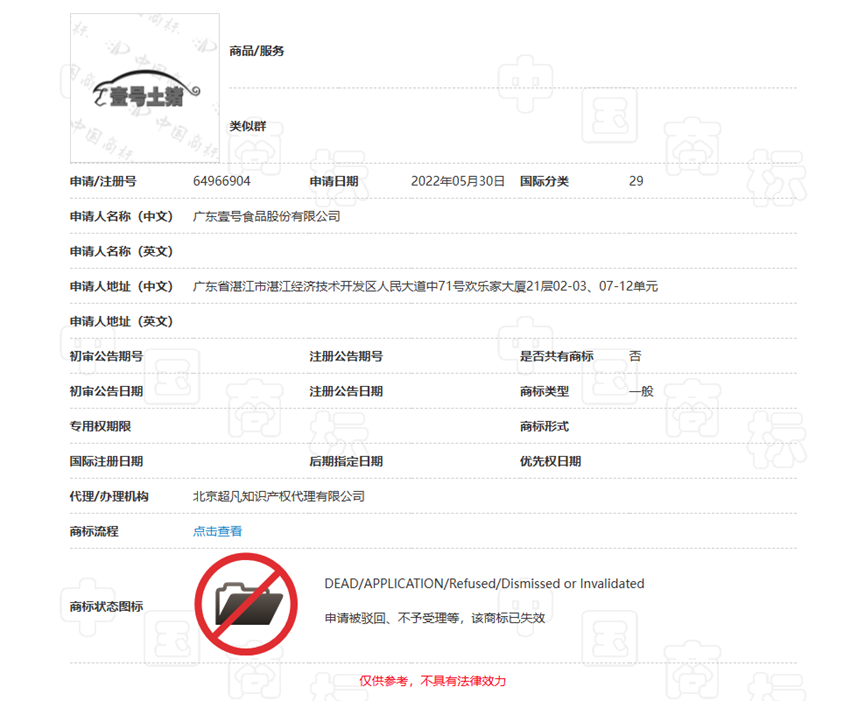Click the 优先权日期 label
This screenshot has width=865, height=701.
[x=550, y=462]
